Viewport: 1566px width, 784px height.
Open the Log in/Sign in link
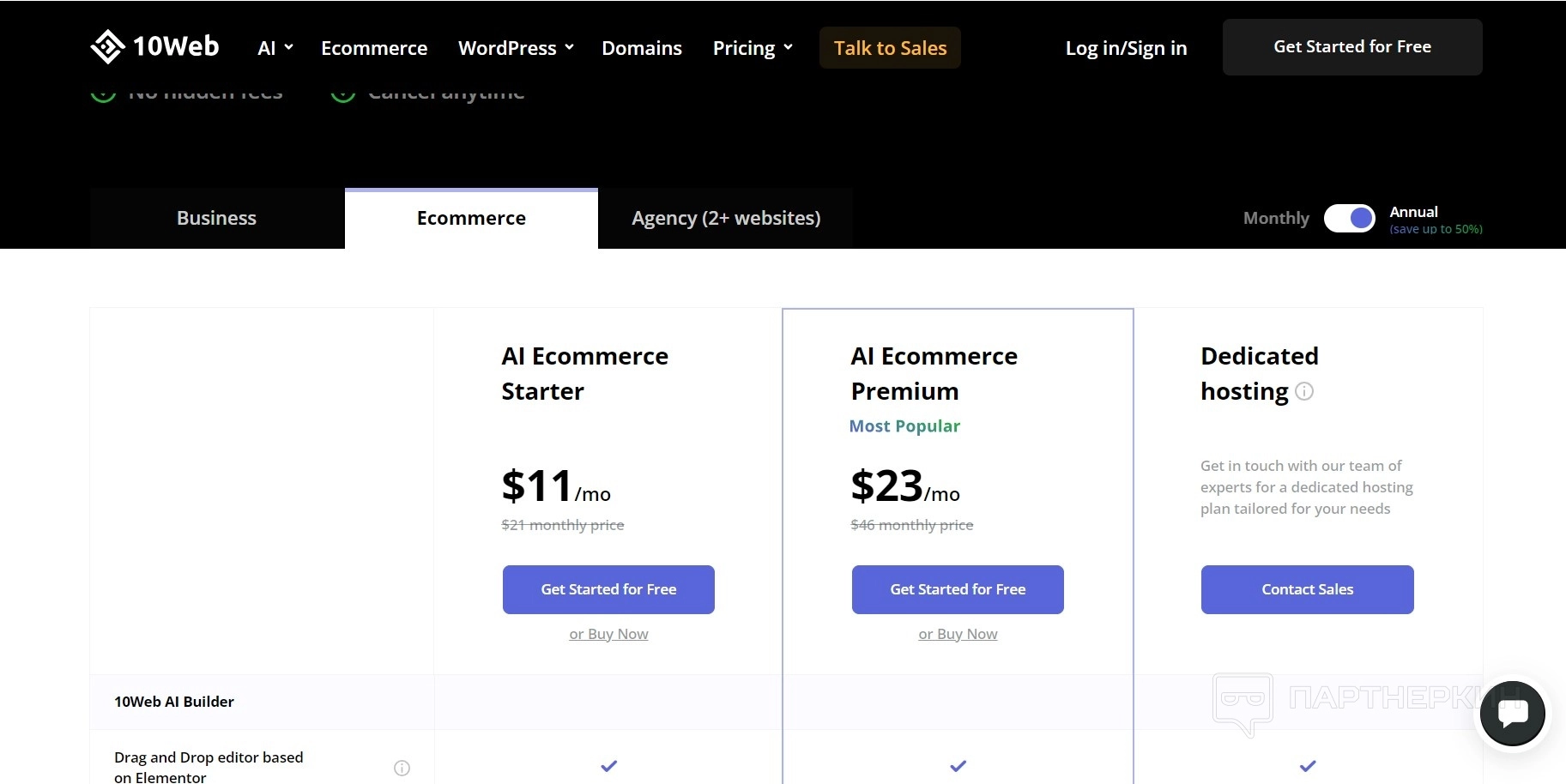(1126, 48)
